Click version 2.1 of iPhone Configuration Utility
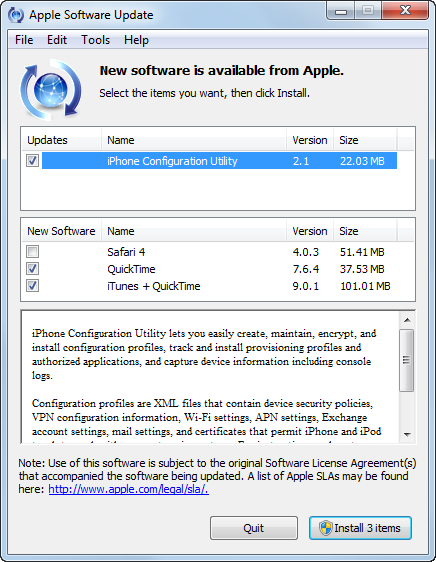The height and width of the screenshot is (562, 436). point(301,161)
